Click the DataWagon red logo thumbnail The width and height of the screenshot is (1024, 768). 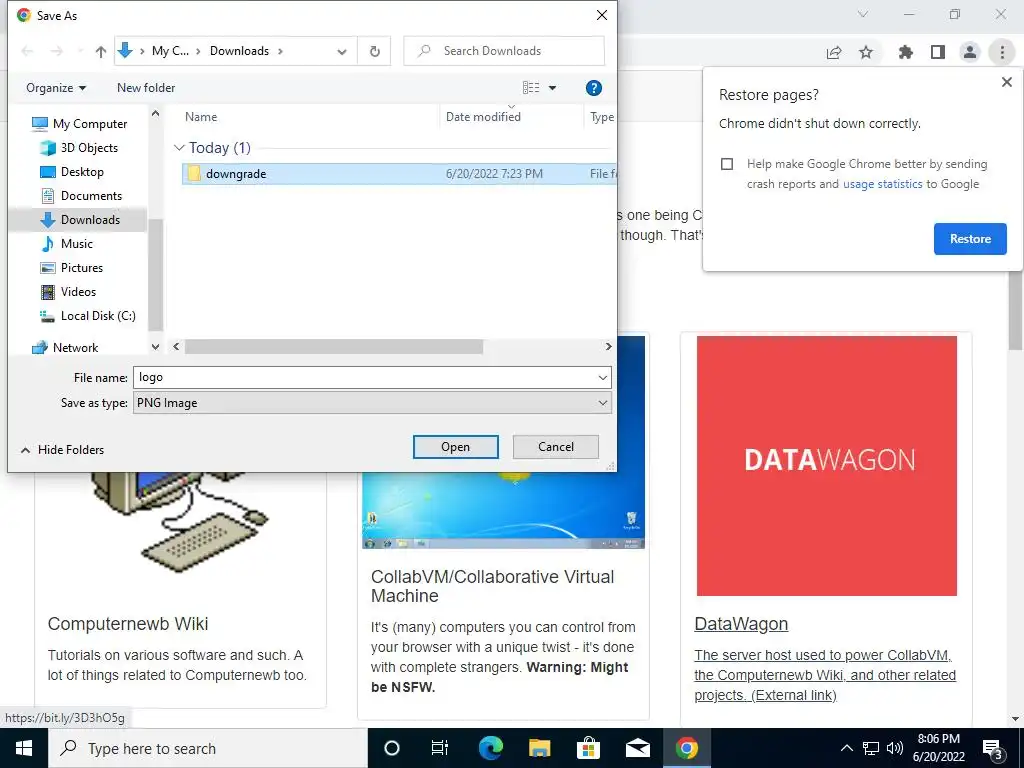click(x=826, y=466)
